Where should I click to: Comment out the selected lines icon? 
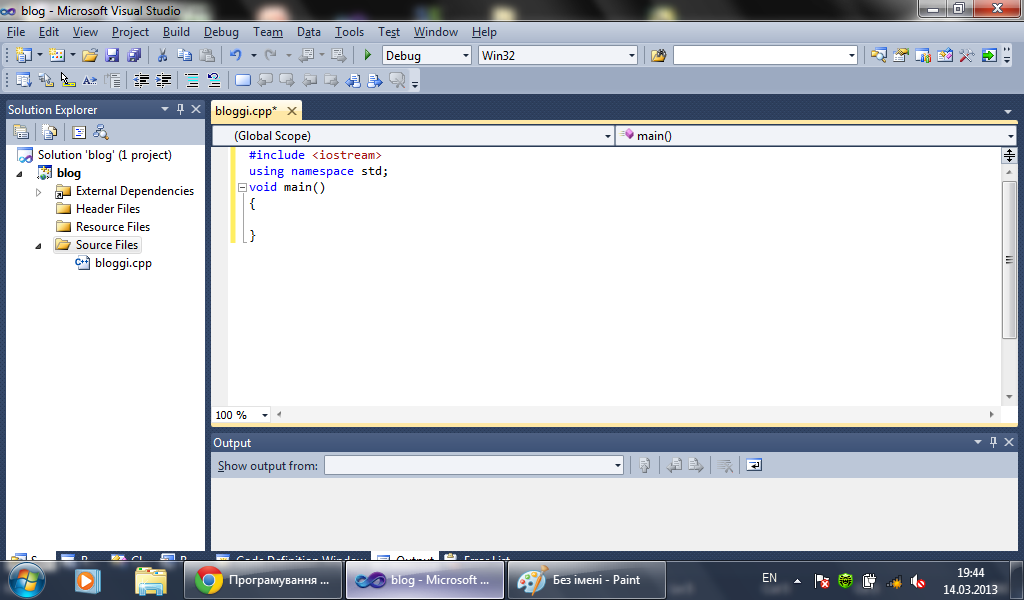(192, 80)
